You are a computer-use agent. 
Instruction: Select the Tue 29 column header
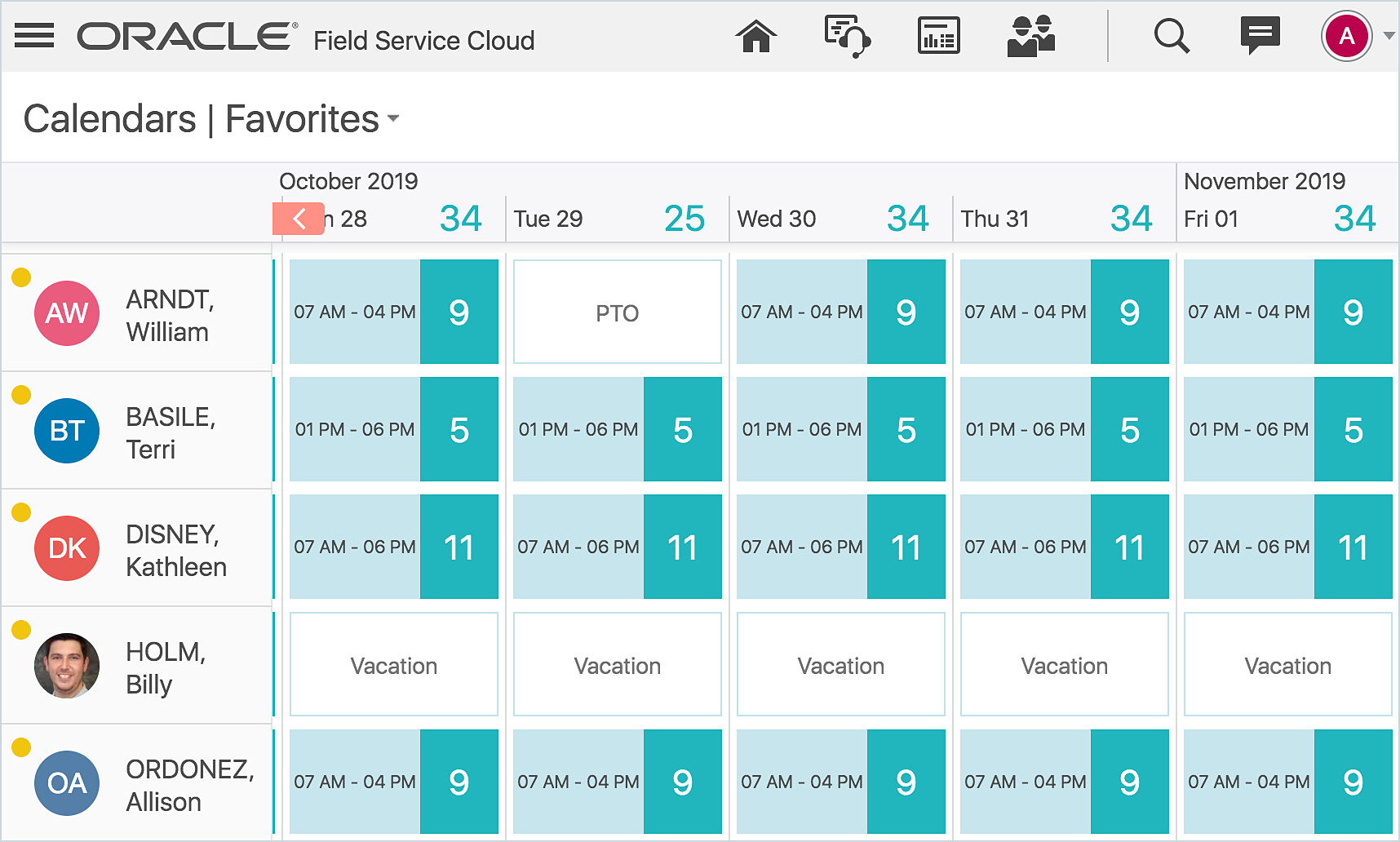548,219
